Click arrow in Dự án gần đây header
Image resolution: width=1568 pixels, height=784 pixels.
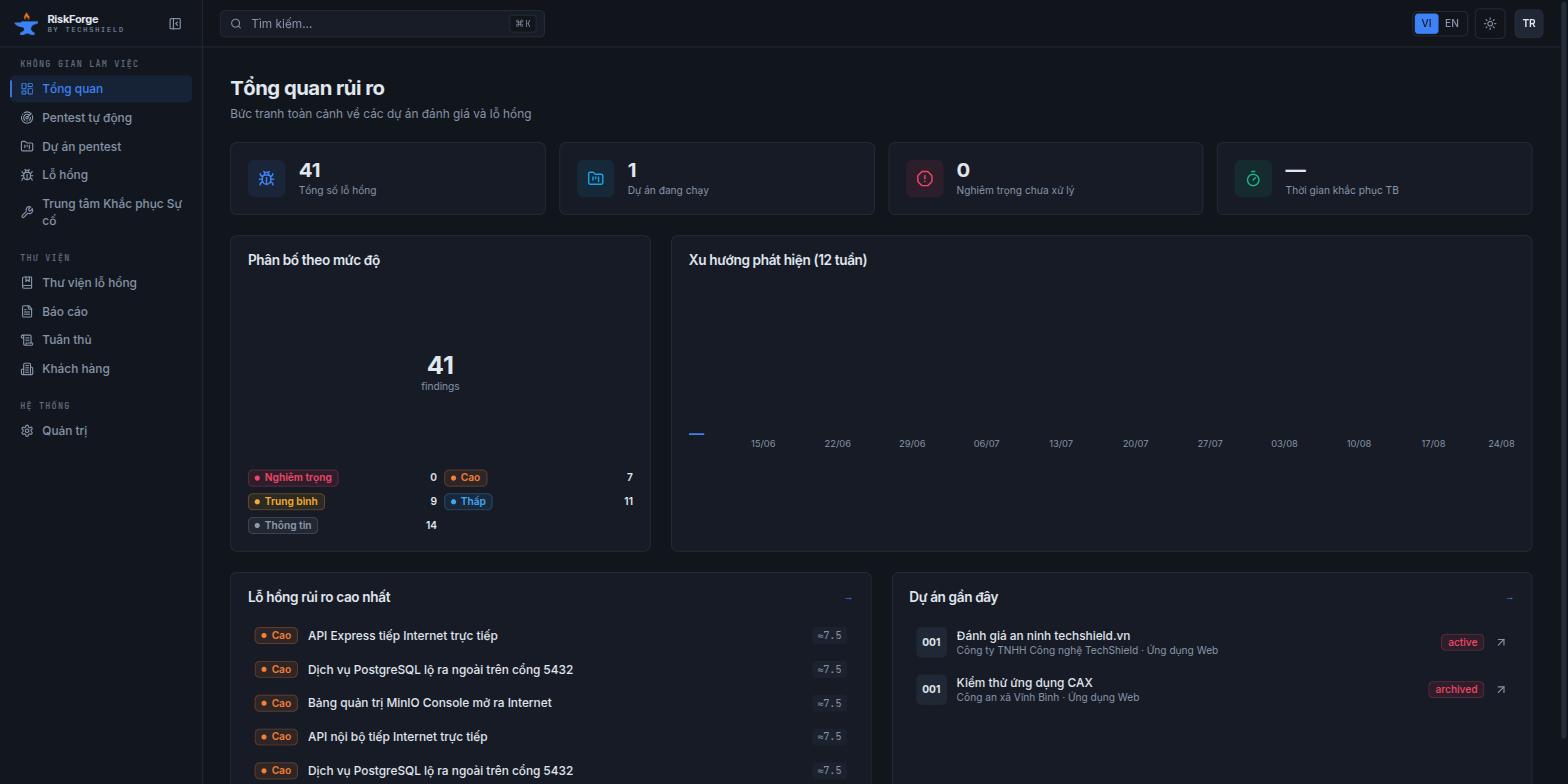tap(1509, 598)
